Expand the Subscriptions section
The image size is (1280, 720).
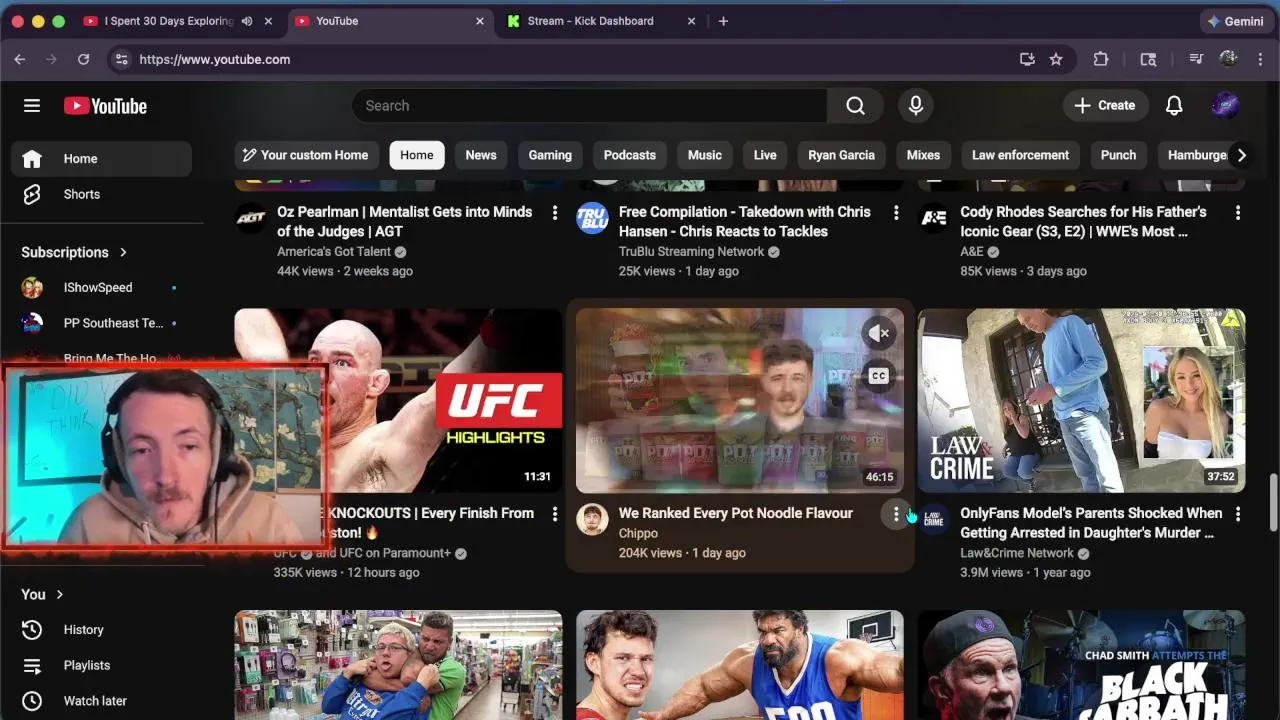[x=75, y=253]
